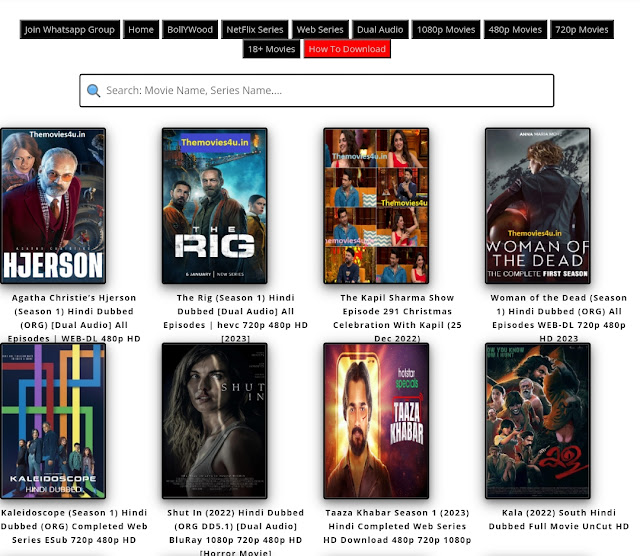640x556 pixels.
Task: Open the Kapil Sharma Show collage thumbnail
Action: pyautogui.click(x=376, y=206)
